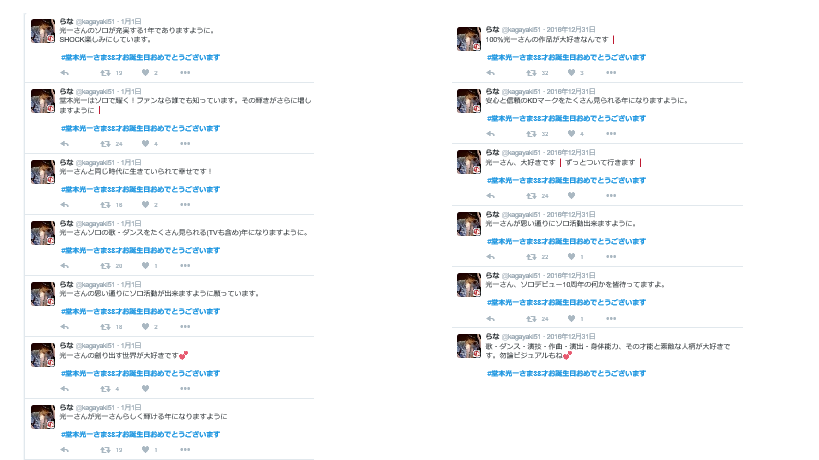Reply to the SHOCK tweet
The image size is (819, 460).
pyautogui.click(x=64, y=73)
